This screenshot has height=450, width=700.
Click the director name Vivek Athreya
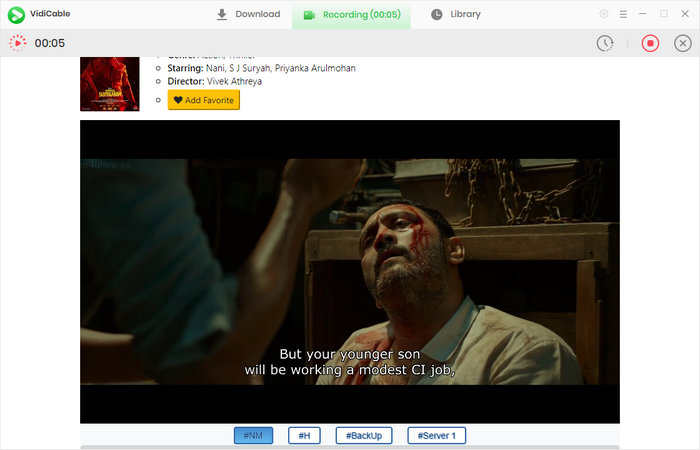(234, 81)
